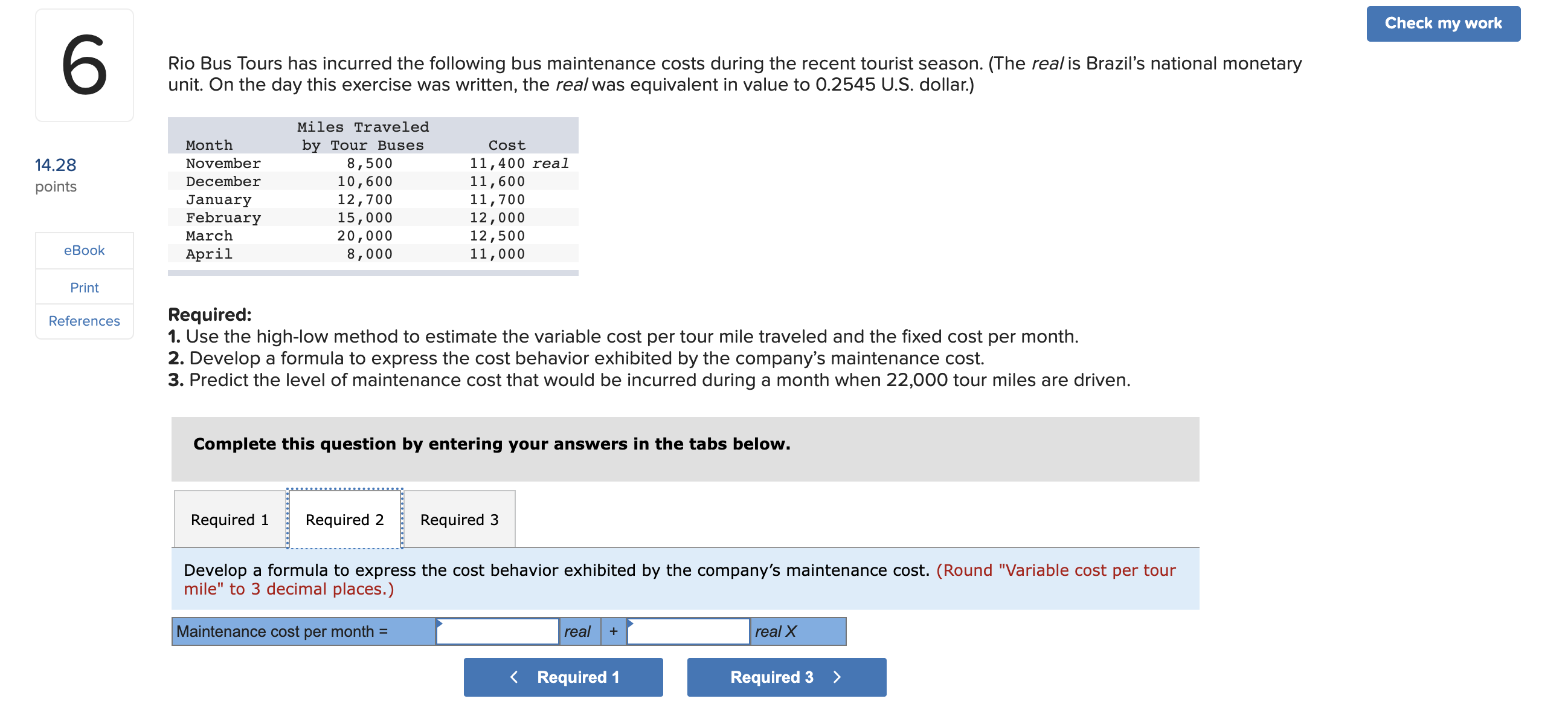The width and height of the screenshot is (1568, 713).
Task: Select the Required 2 tab
Action: (344, 519)
